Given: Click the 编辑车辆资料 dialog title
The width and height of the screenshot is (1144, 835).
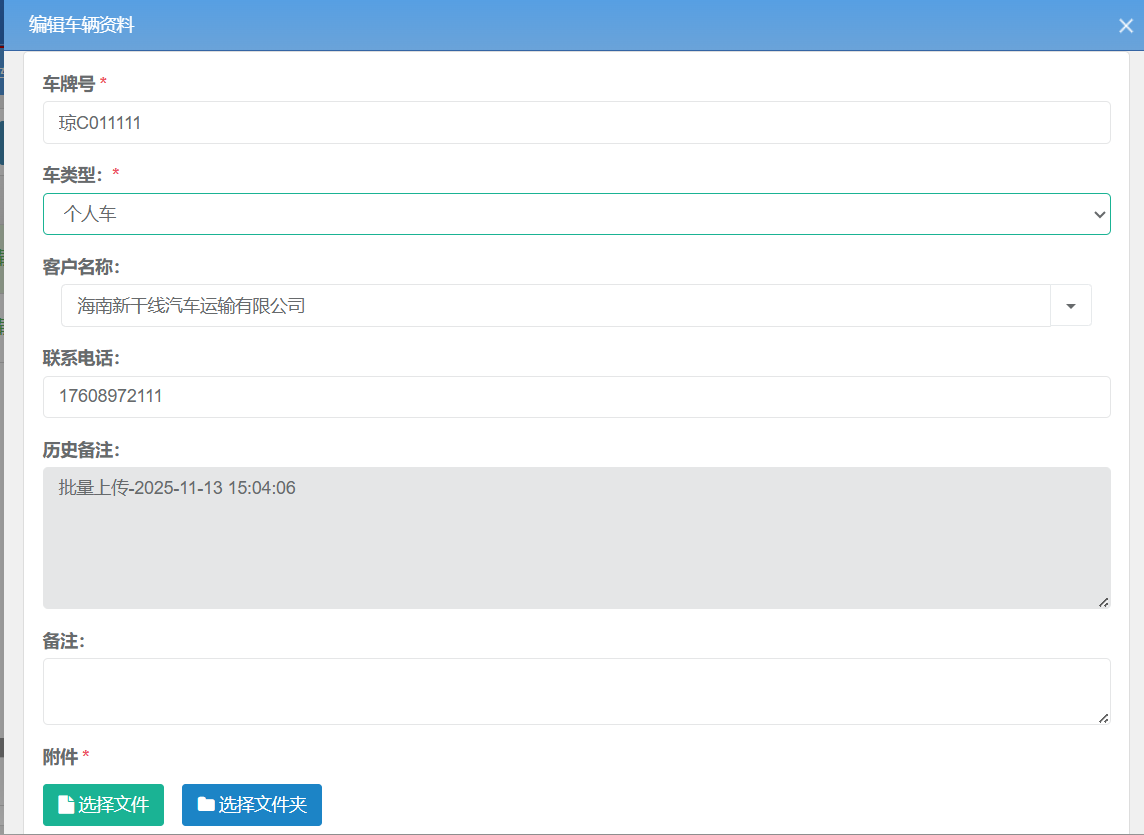Looking at the screenshot, I should coord(82,25).
